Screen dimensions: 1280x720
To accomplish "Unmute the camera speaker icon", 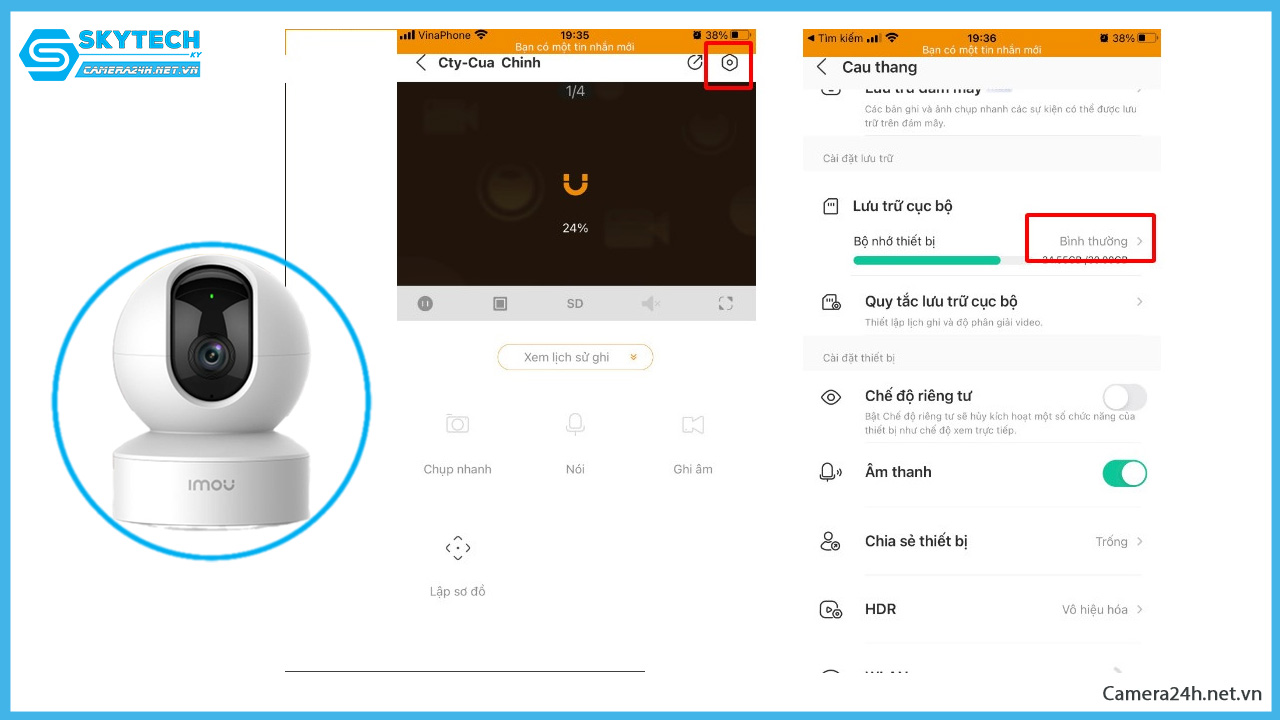I will 651,304.
